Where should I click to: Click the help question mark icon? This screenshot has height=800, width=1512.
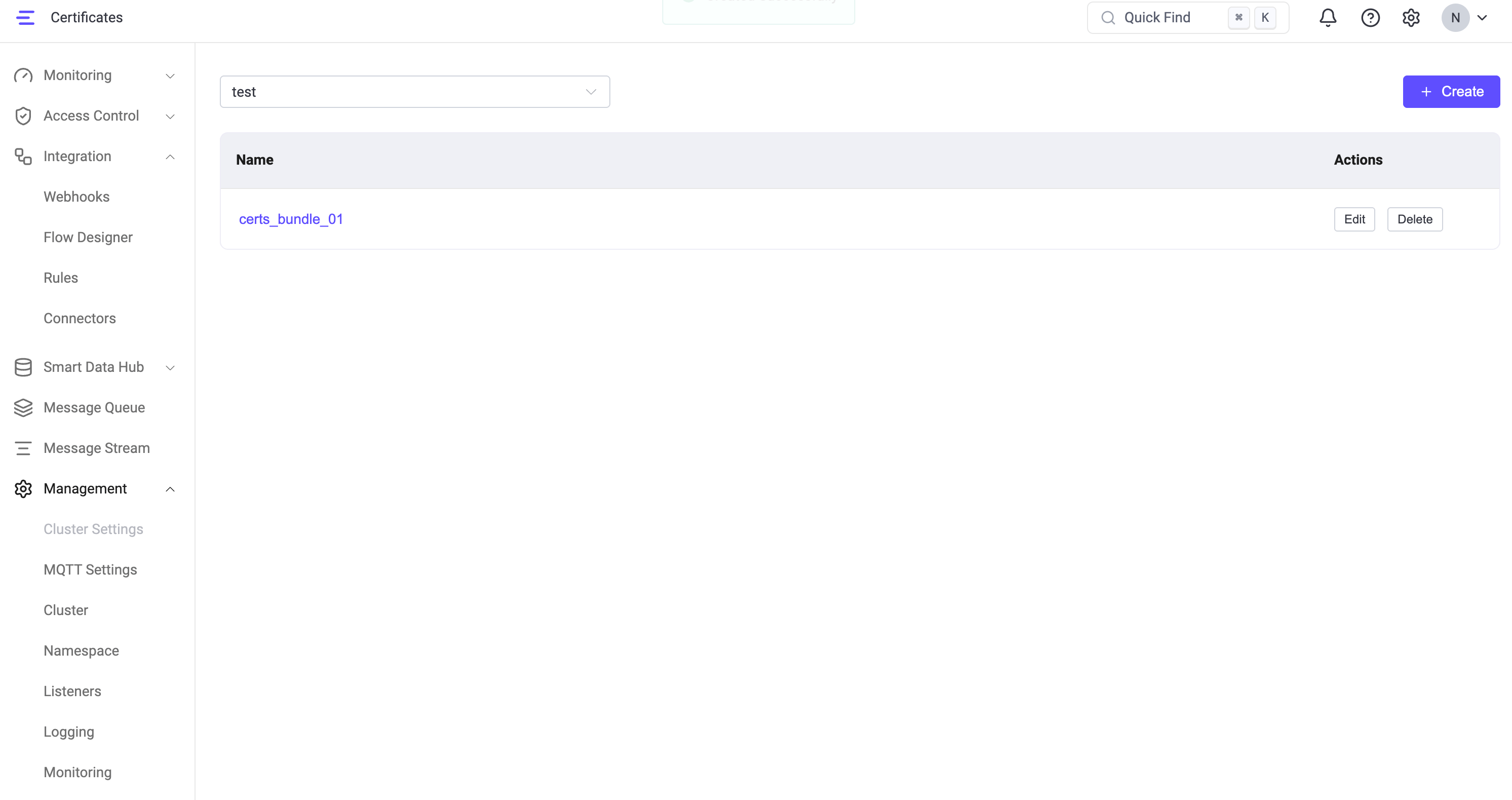click(x=1370, y=18)
